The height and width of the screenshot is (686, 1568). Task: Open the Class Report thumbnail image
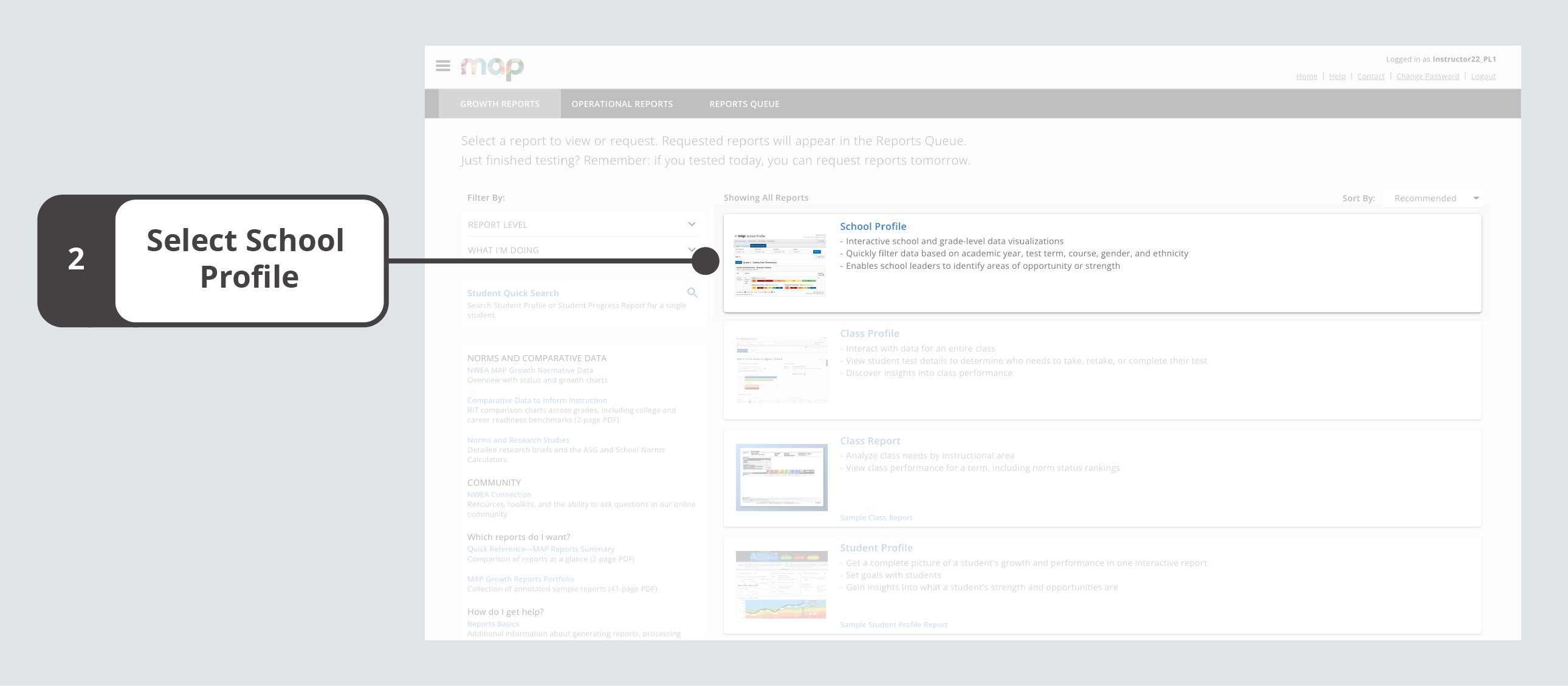click(x=781, y=477)
